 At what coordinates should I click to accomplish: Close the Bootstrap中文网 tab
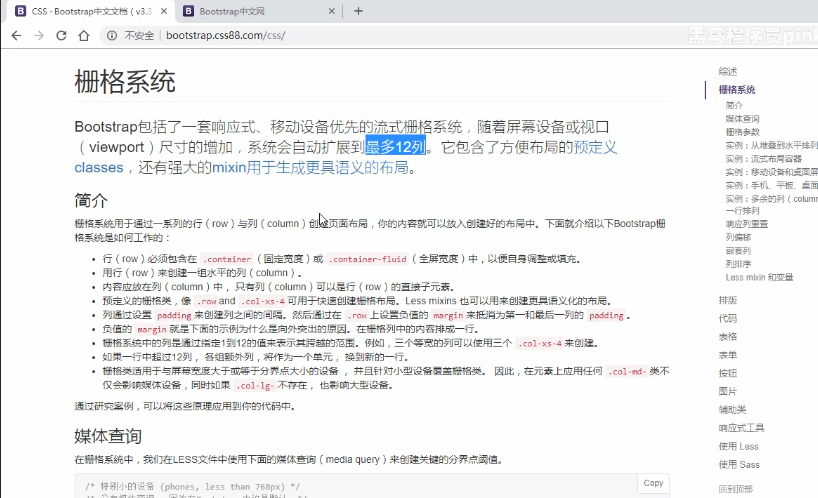(331, 11)
